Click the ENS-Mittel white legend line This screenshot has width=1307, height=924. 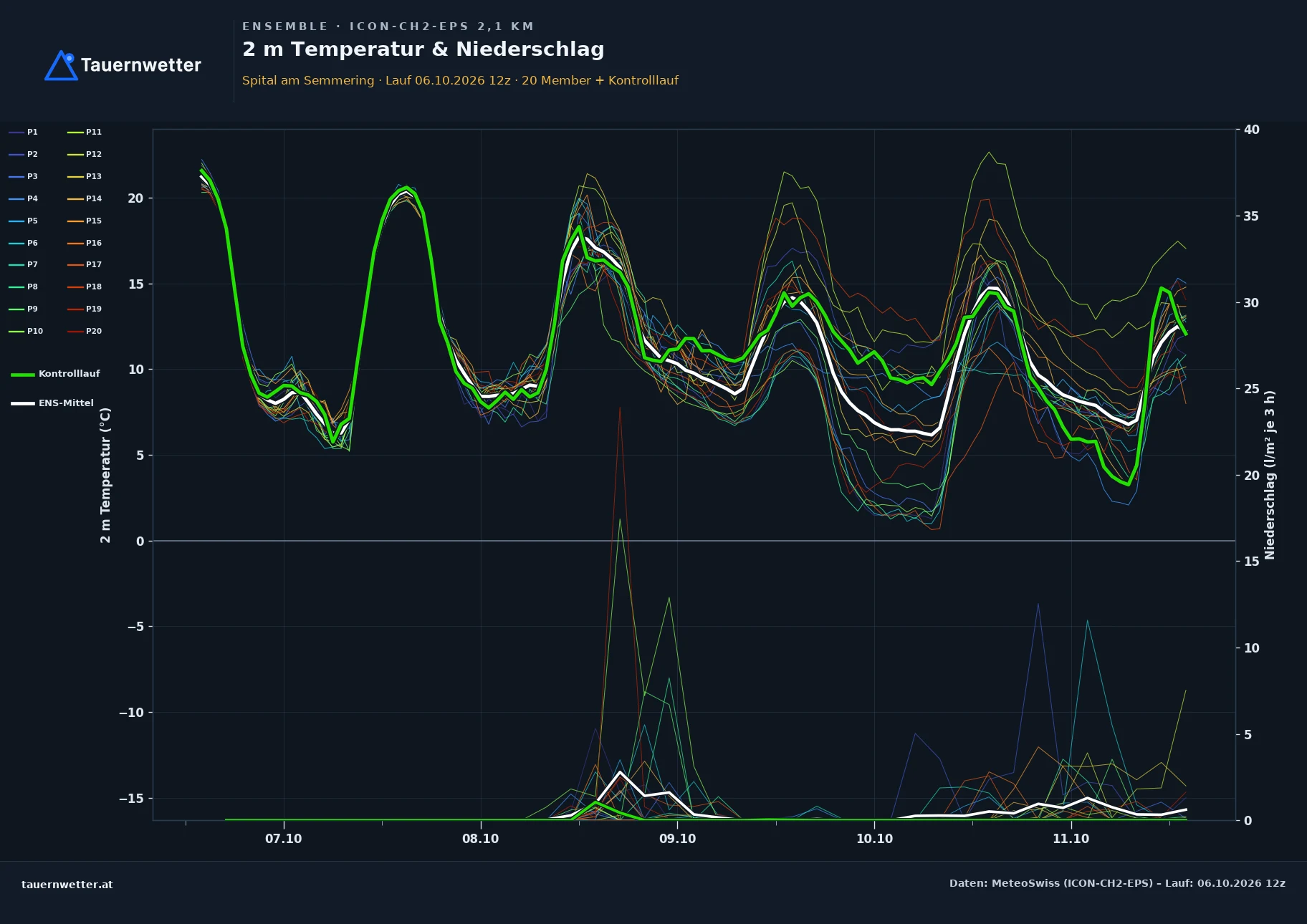23,403
